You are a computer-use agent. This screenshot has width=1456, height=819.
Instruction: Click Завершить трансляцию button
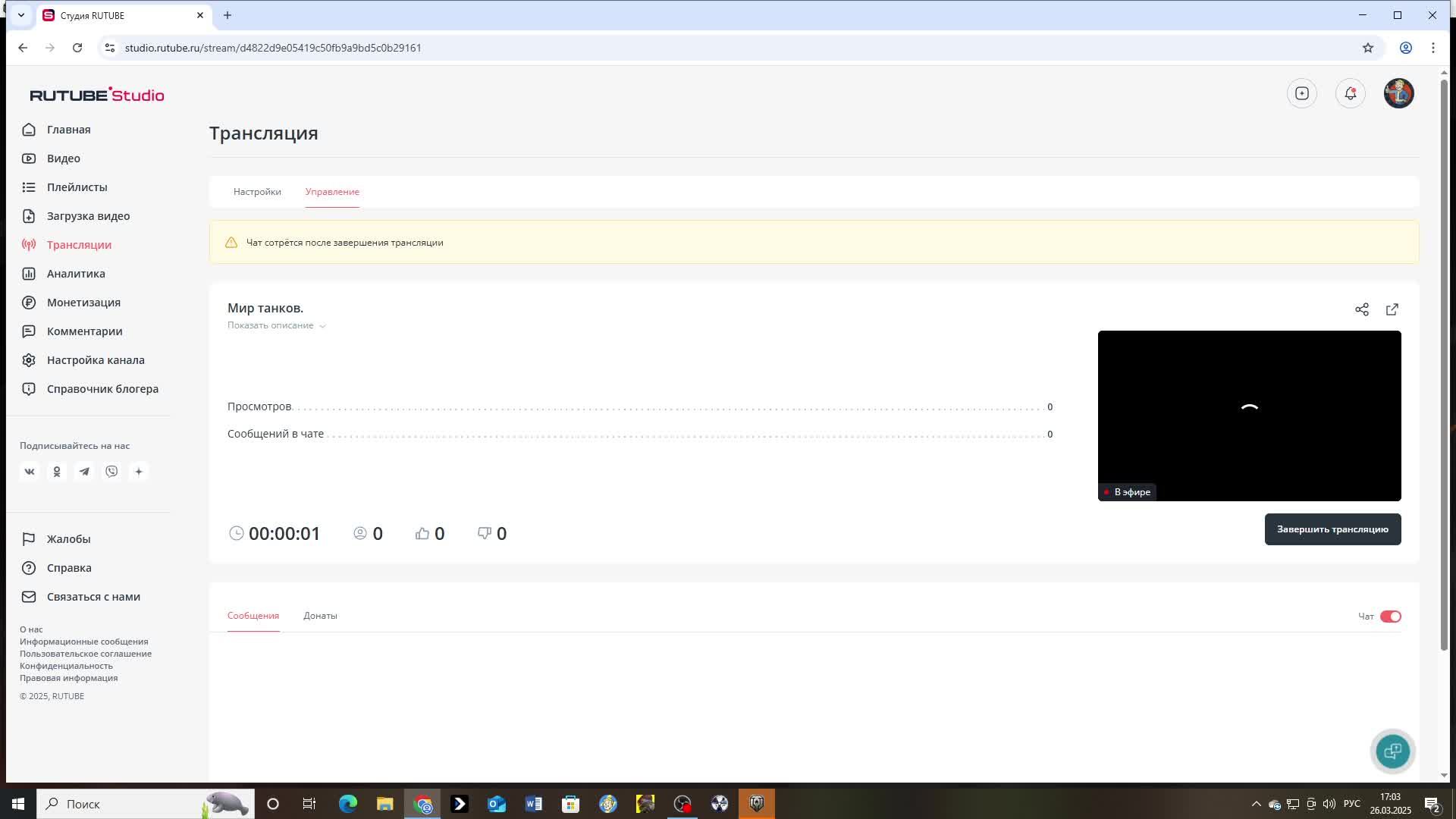point(1332,529)
